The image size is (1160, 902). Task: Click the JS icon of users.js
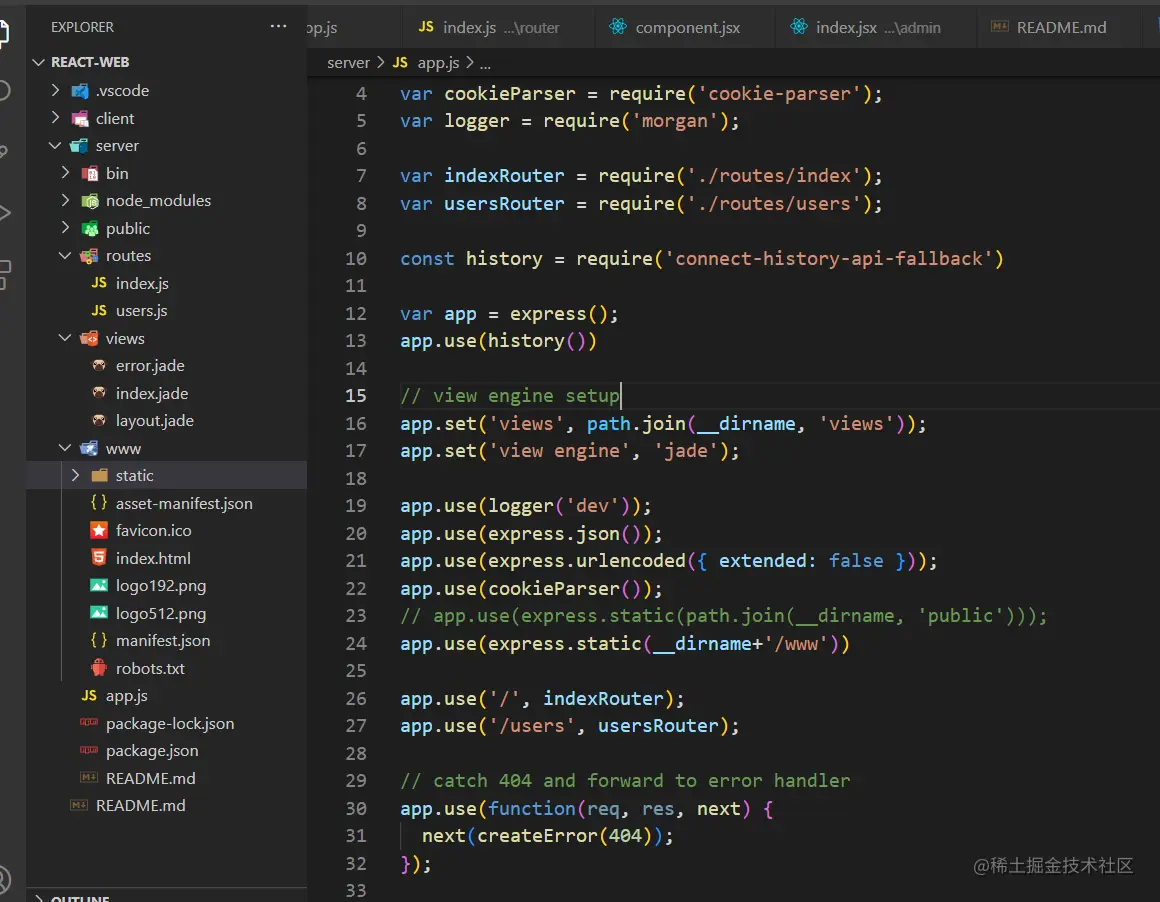(x=99, y=311)
